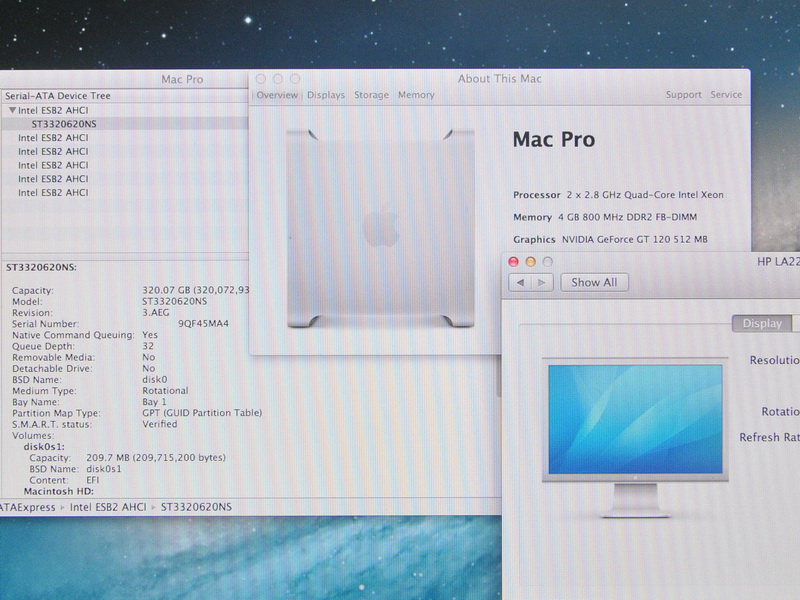Click the Graphics NVIDIA GeForce line
The width and height of the screenshot is (800, 600).
pos(610,239)
